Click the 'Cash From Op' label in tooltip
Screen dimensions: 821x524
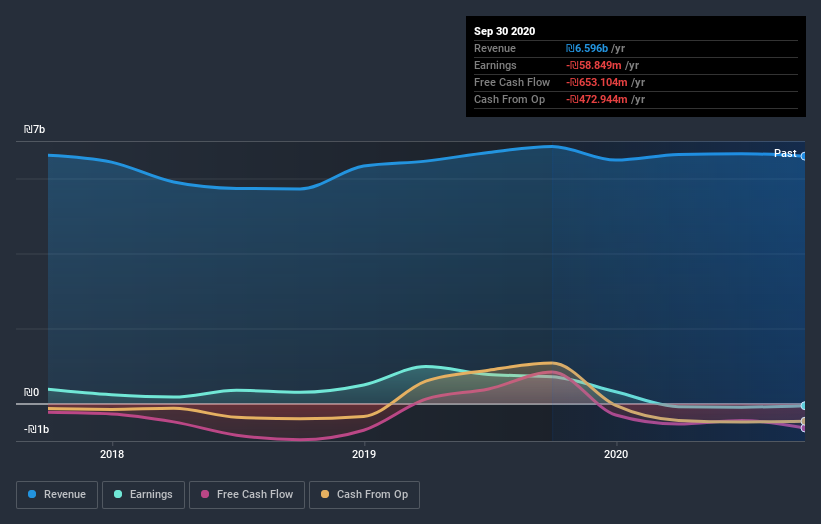[x=509, y=99]
